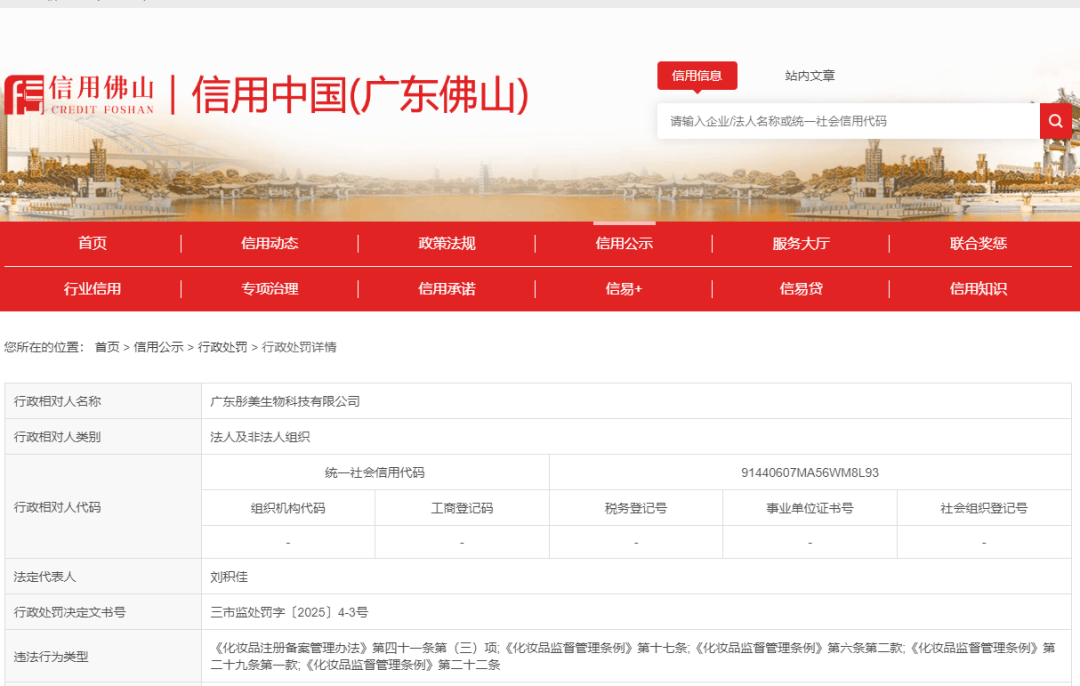
Task: Click the 税务登记号 header cell
Action: [636, 508]
